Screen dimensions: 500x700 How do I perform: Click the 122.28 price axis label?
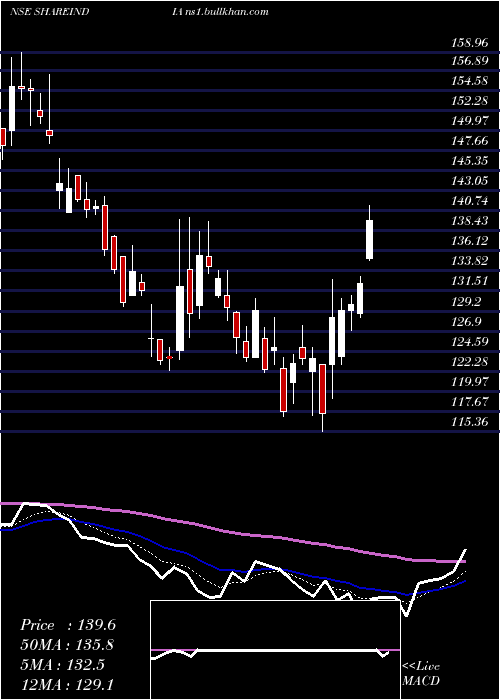[x=470, y=362]
